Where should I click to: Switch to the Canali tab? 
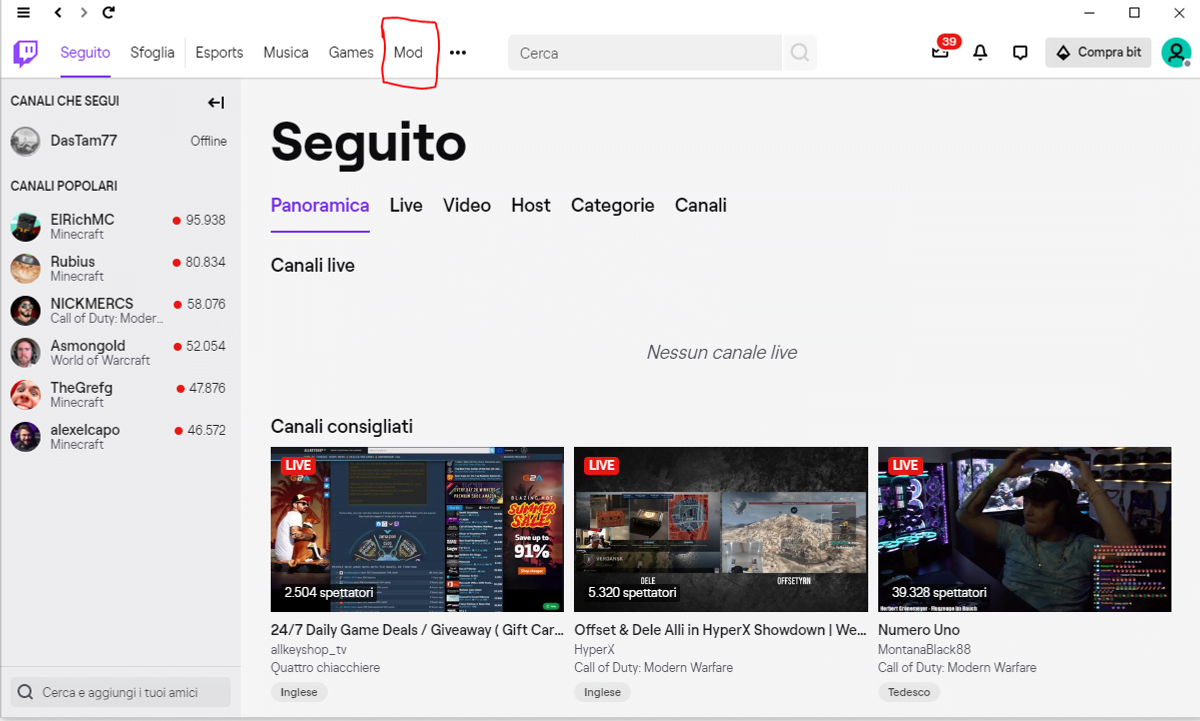tap(701, 205)
